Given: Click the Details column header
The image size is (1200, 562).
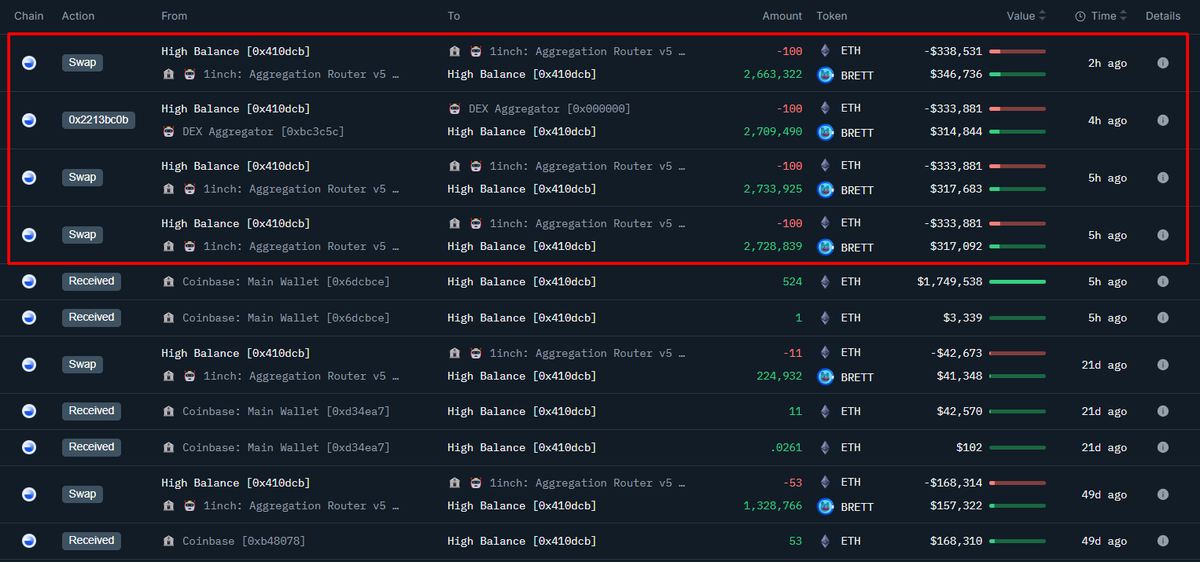Looking at the screenshot, I should [x=1163, y=16].
